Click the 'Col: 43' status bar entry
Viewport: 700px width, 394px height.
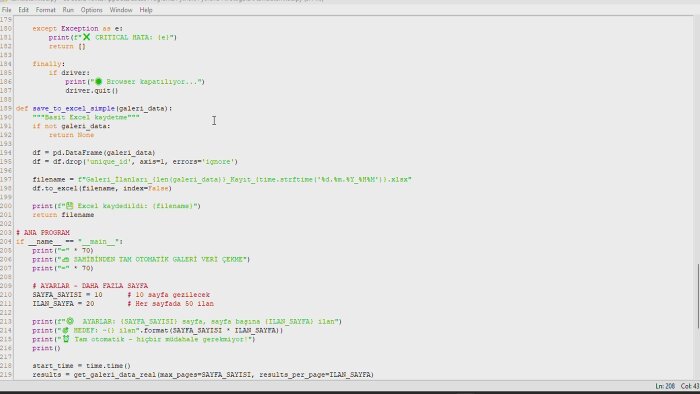pos(690,386)
